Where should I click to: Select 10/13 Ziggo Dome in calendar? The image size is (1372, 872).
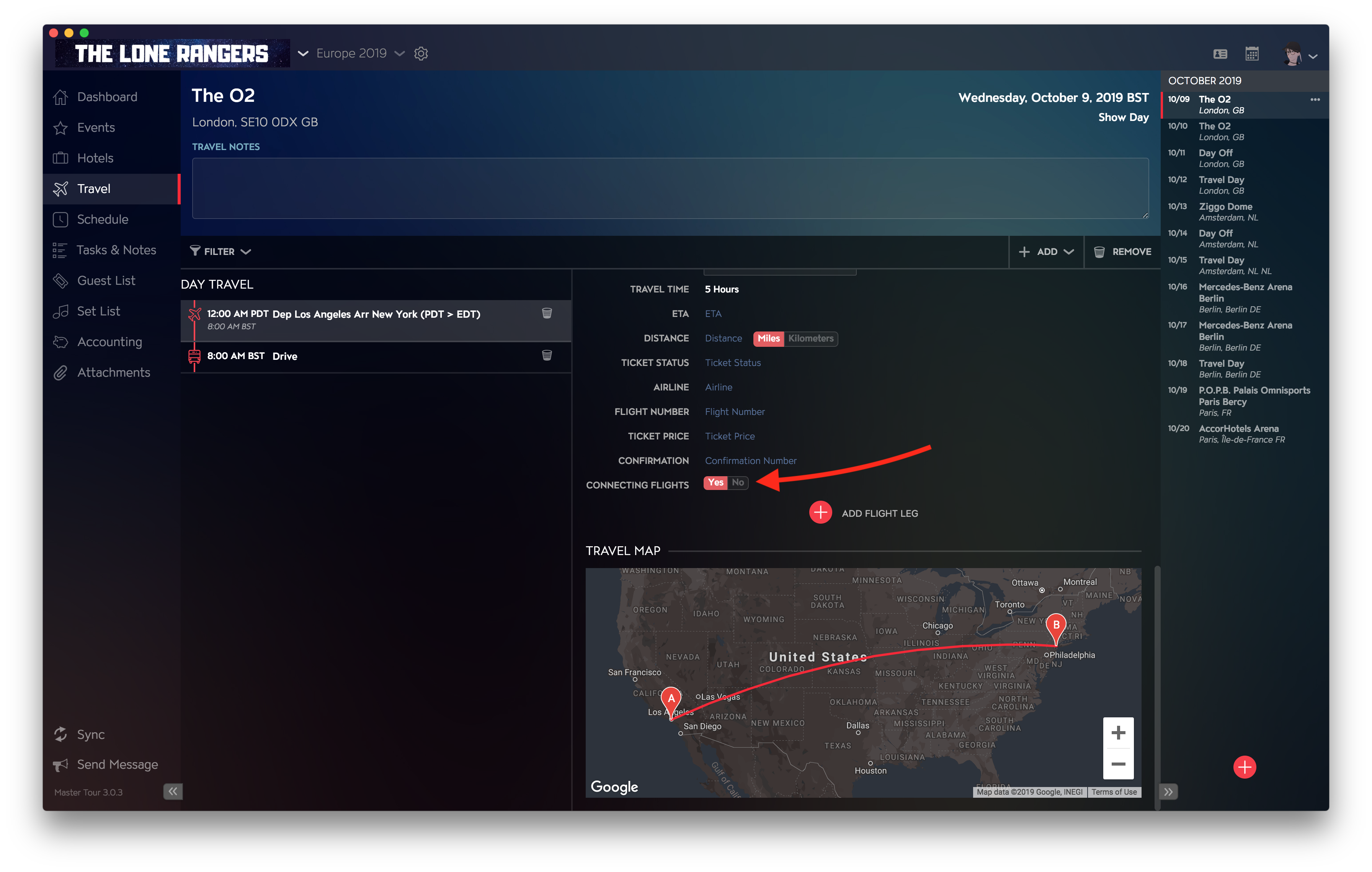pyautogui.click(x=1245, y=212)
